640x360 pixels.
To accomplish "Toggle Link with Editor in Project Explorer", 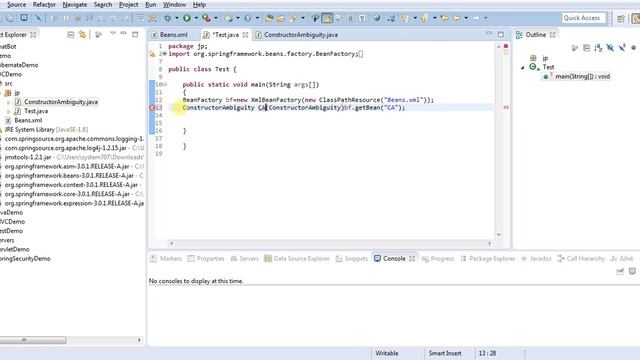I will coord(82,35).
